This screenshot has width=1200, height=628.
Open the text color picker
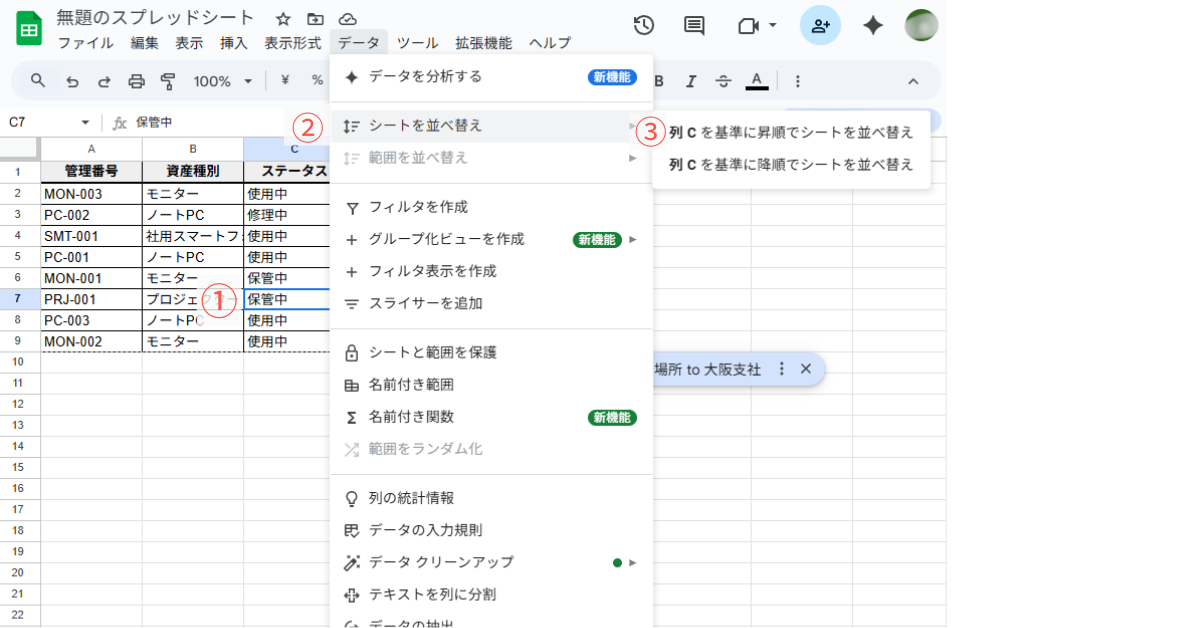tap(757, 81)
